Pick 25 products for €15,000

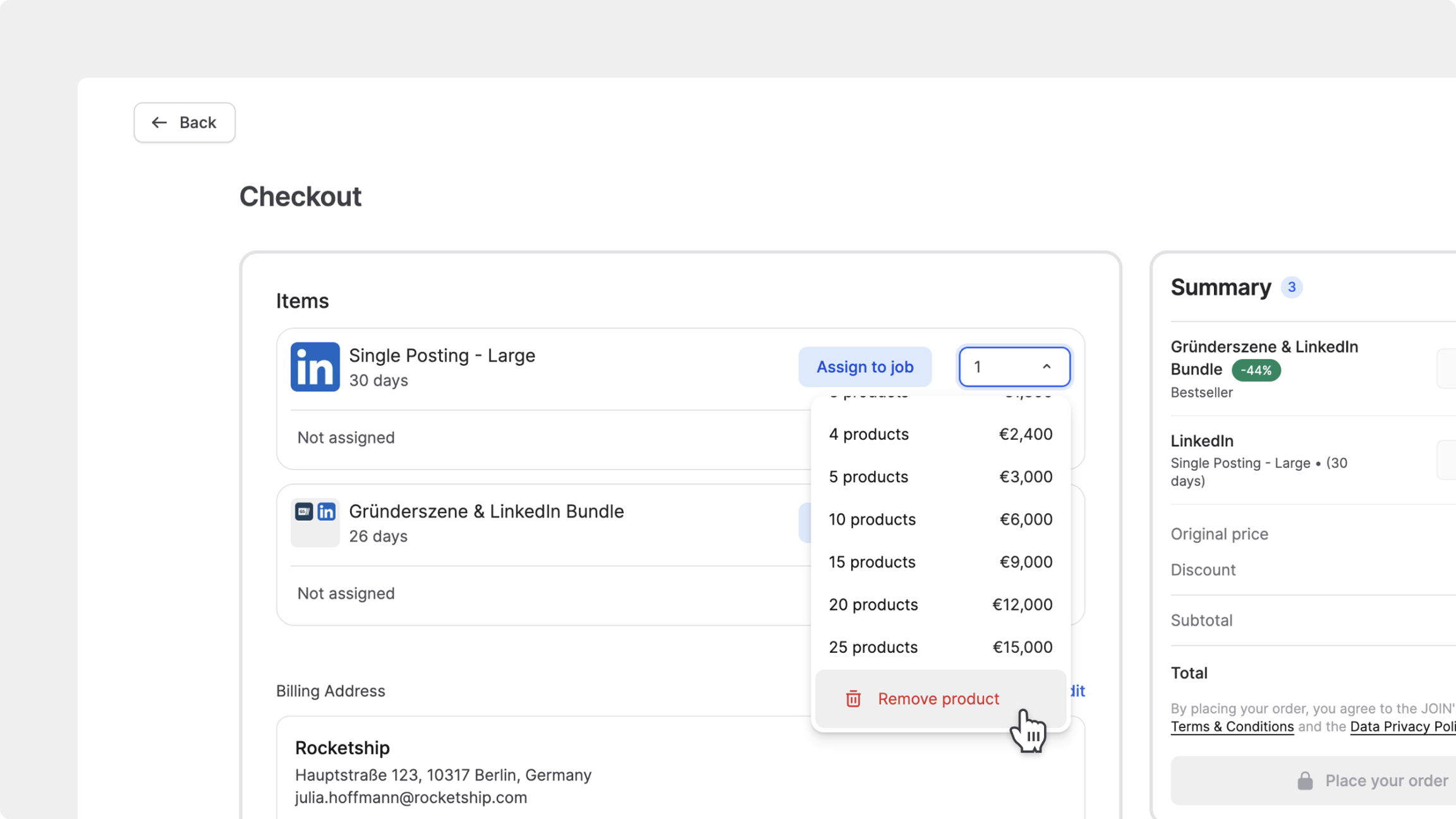(x=940, y=647)
